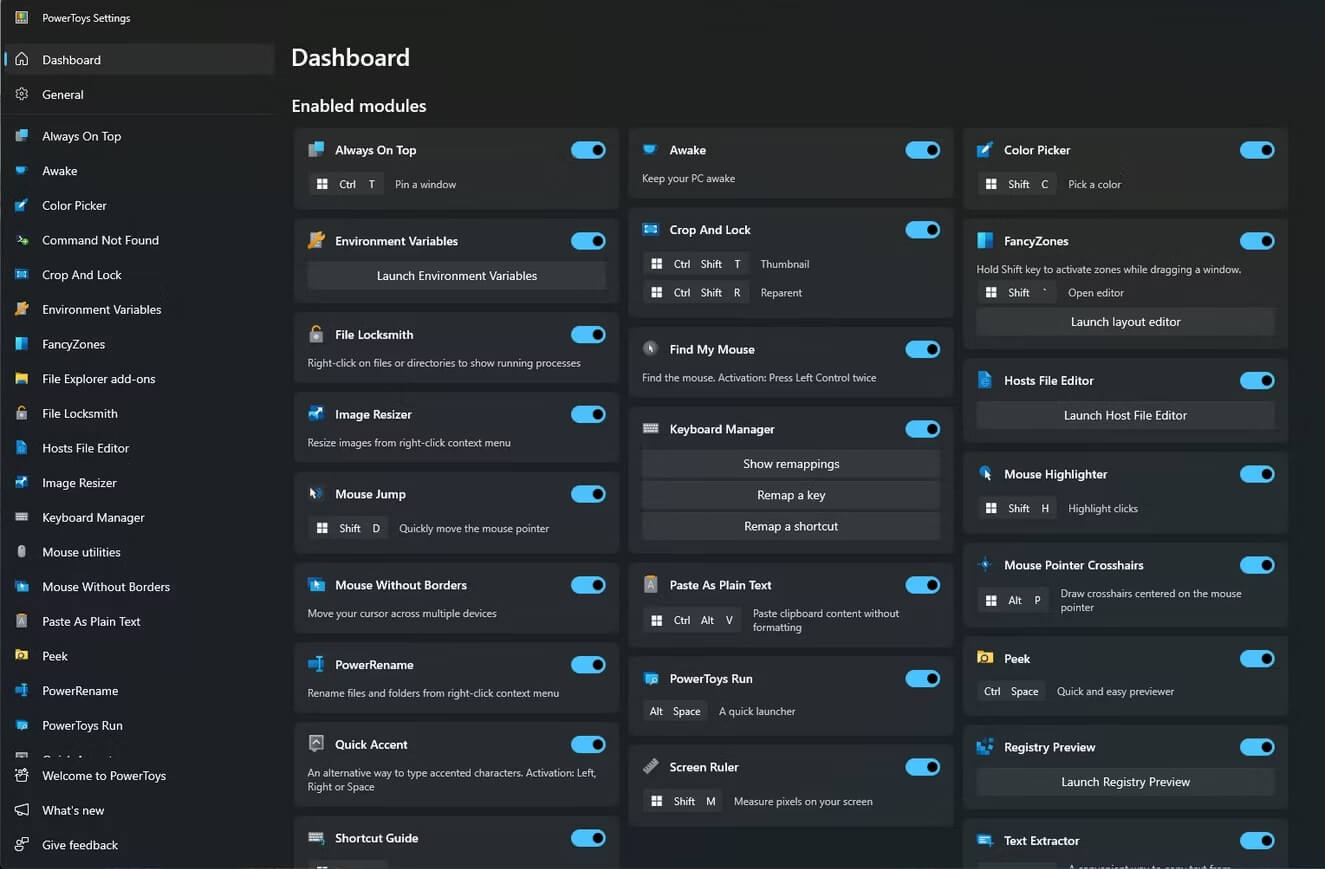This screenshot has height=869, width=1325.
Task: Click the Mouse Jump card icon
Action: tap(316, 494)
